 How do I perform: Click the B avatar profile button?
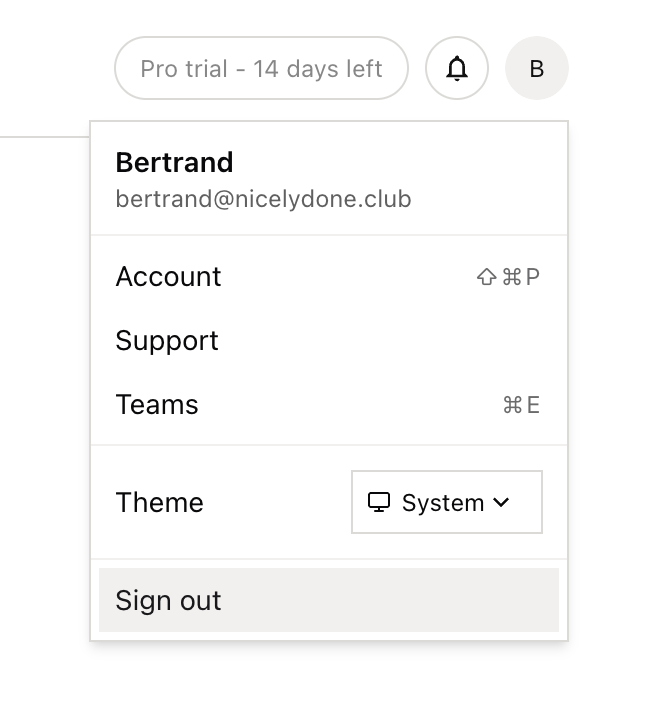tap(536, 68)
